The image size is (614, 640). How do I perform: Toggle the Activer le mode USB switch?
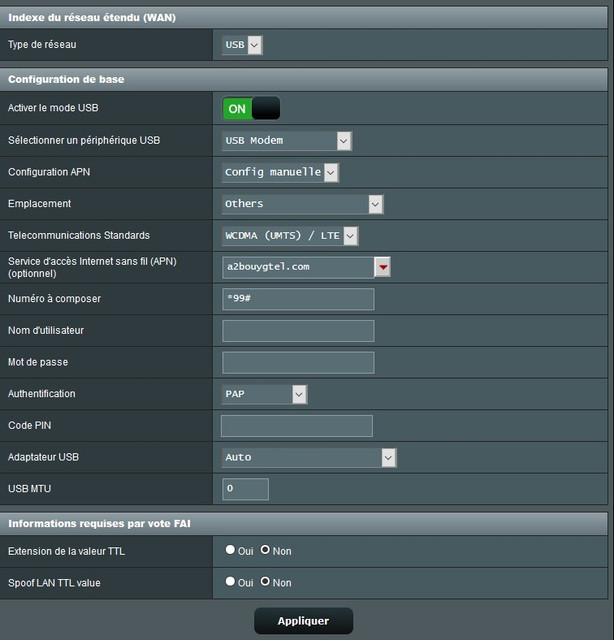(251, 108)
